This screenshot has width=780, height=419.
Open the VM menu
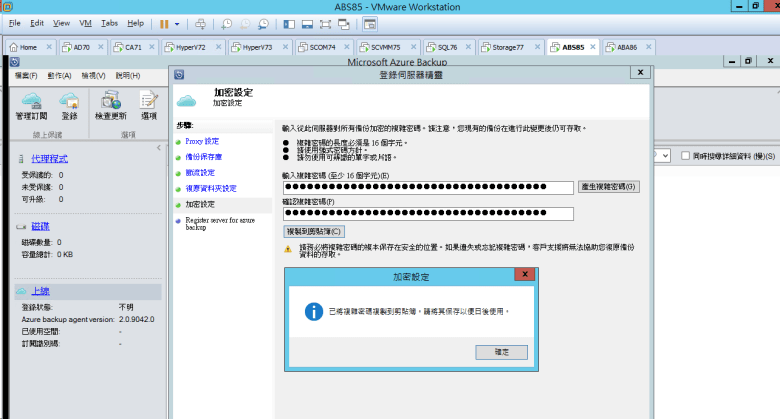85,22
